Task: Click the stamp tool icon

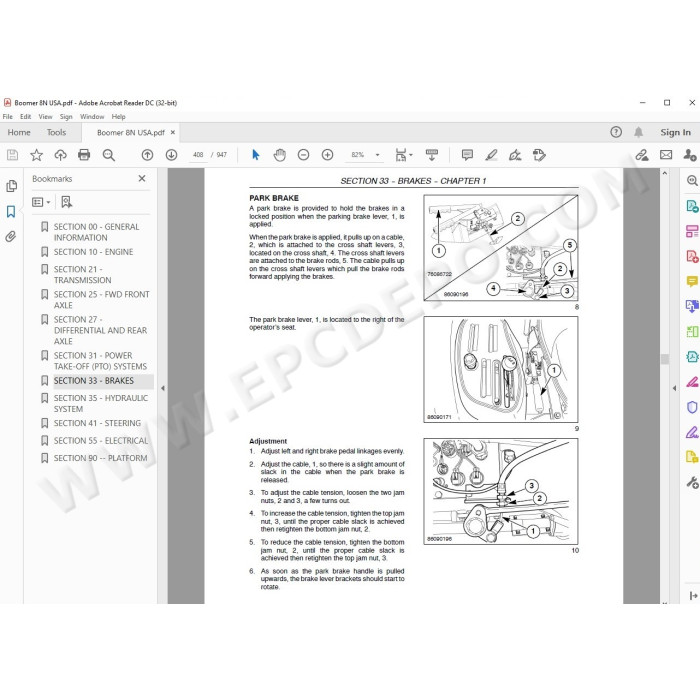Action: 539,155
